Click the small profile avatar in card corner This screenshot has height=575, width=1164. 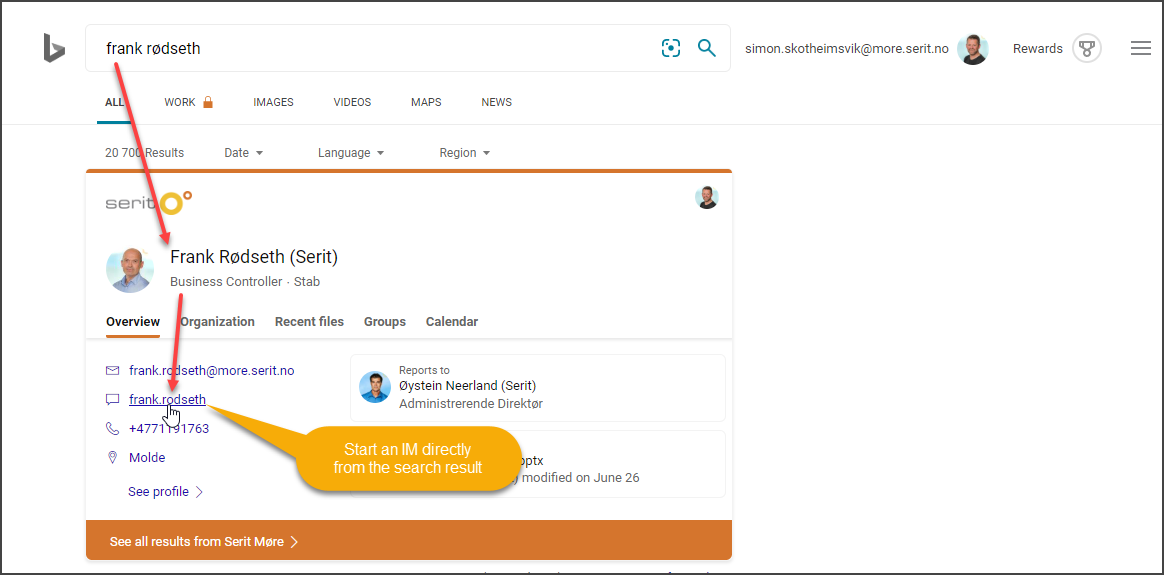(x=707, y=197)
